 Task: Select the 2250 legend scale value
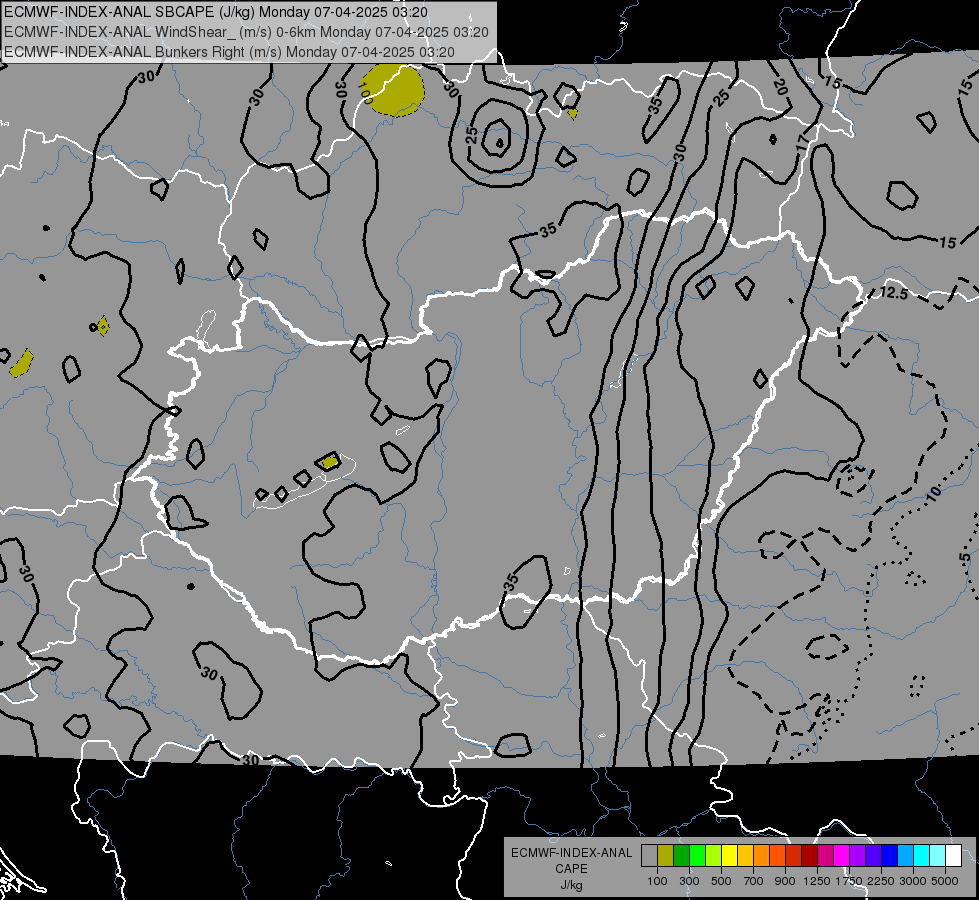click(x=881, y=881)
